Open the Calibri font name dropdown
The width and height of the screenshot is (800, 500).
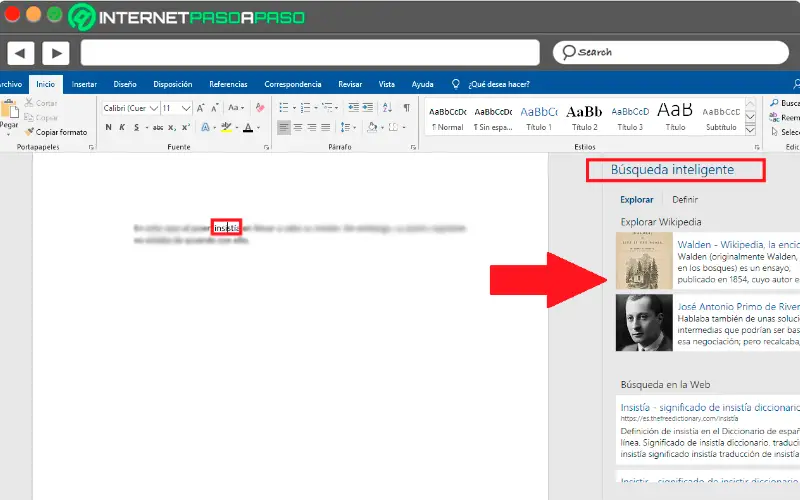pyautogui.click(x=154, y=108)
